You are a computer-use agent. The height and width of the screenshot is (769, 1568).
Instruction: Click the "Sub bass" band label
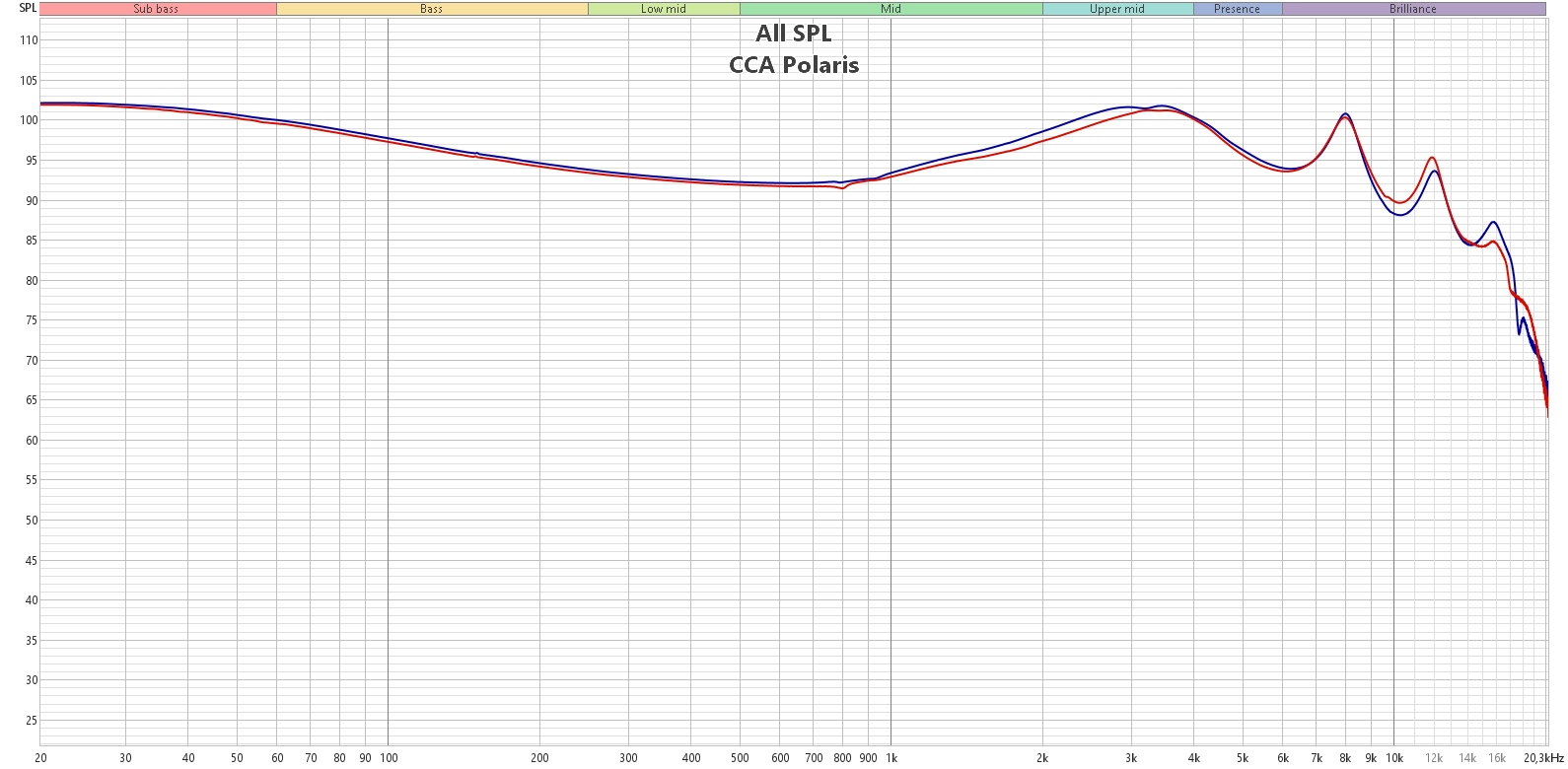tap(156, 9)
